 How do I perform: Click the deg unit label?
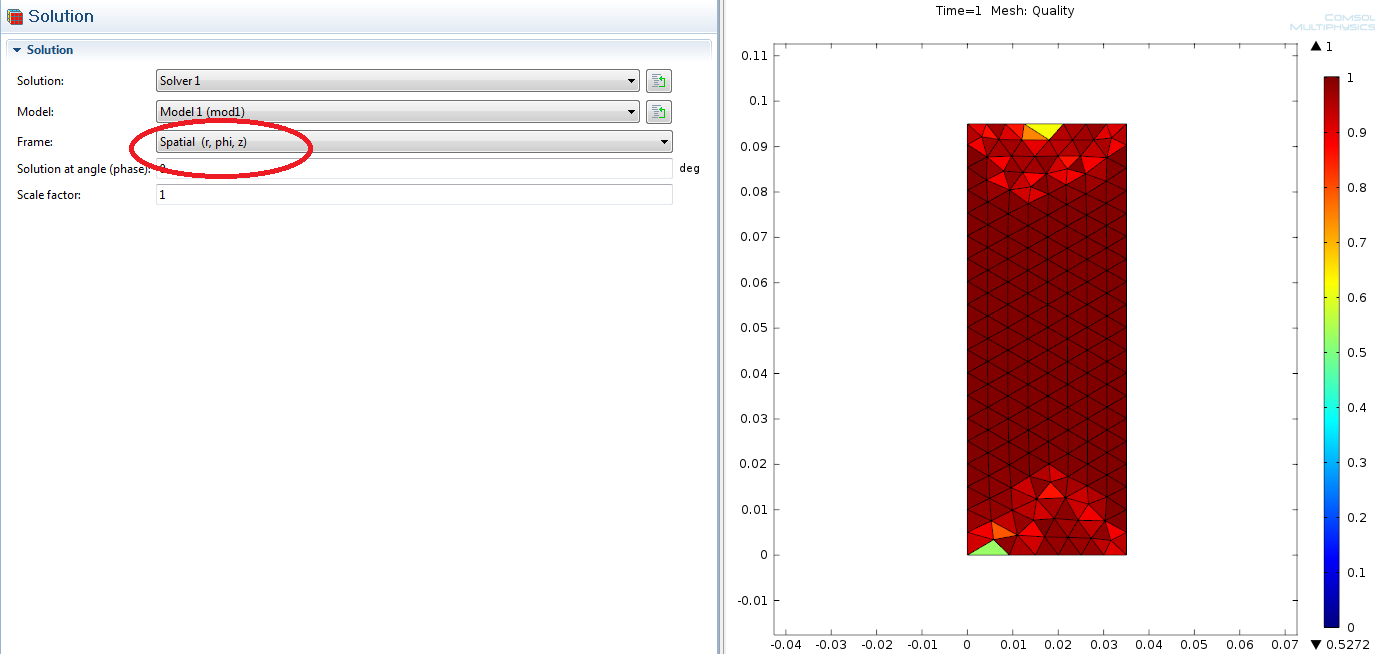689,168
